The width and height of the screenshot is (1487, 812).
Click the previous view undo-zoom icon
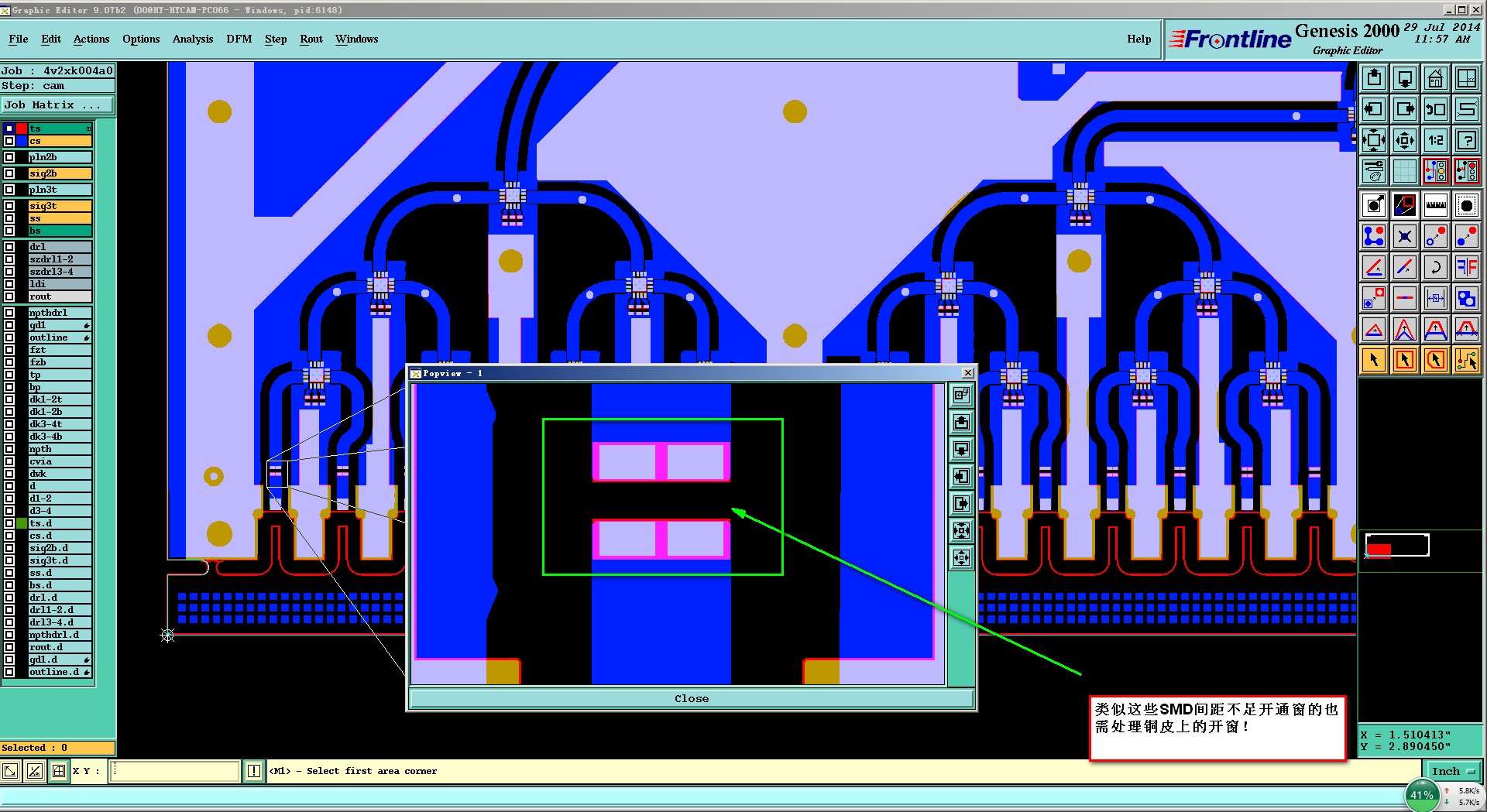click(x=1436, y=109)
